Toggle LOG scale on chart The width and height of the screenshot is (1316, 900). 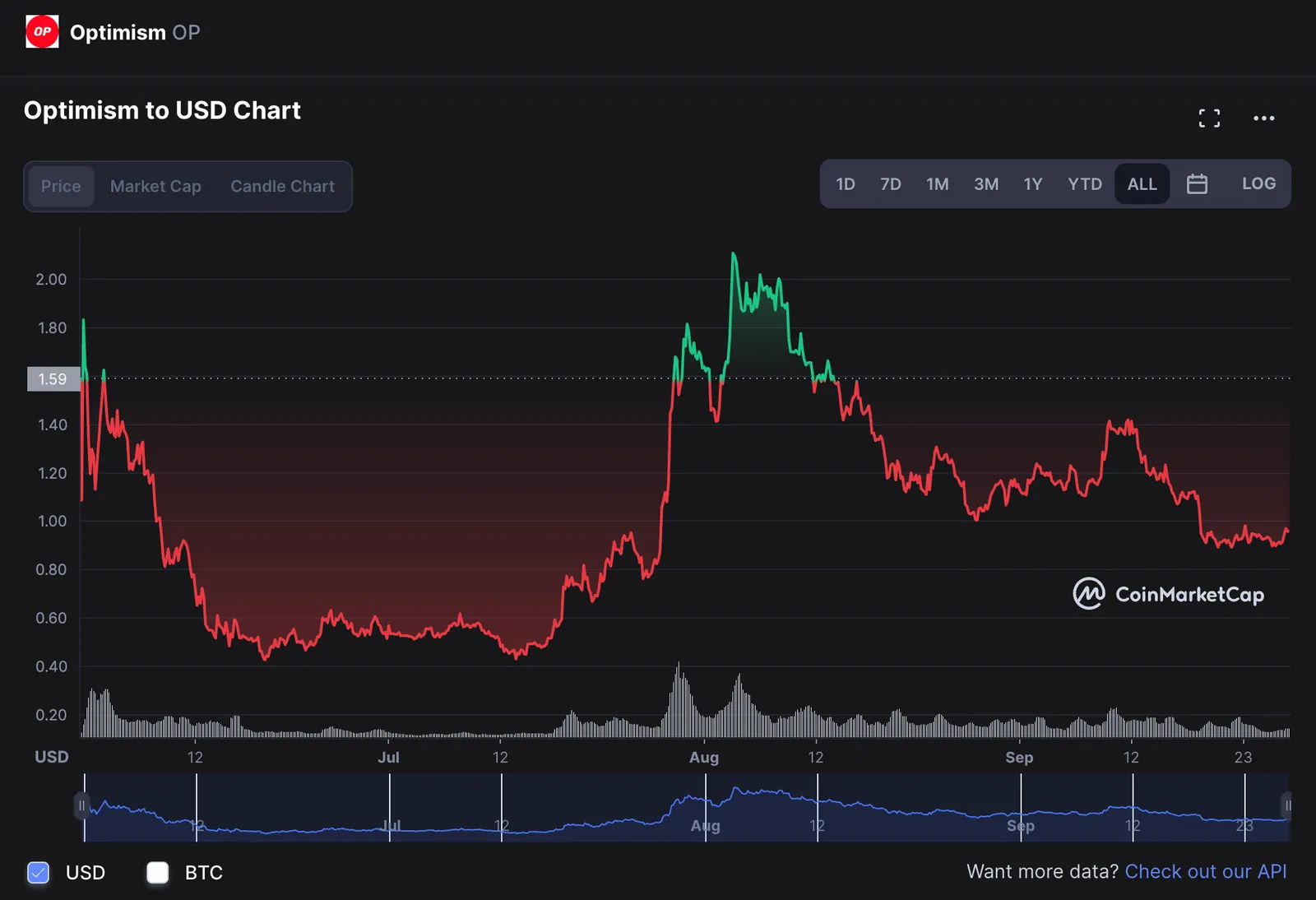click(1258, 183)
